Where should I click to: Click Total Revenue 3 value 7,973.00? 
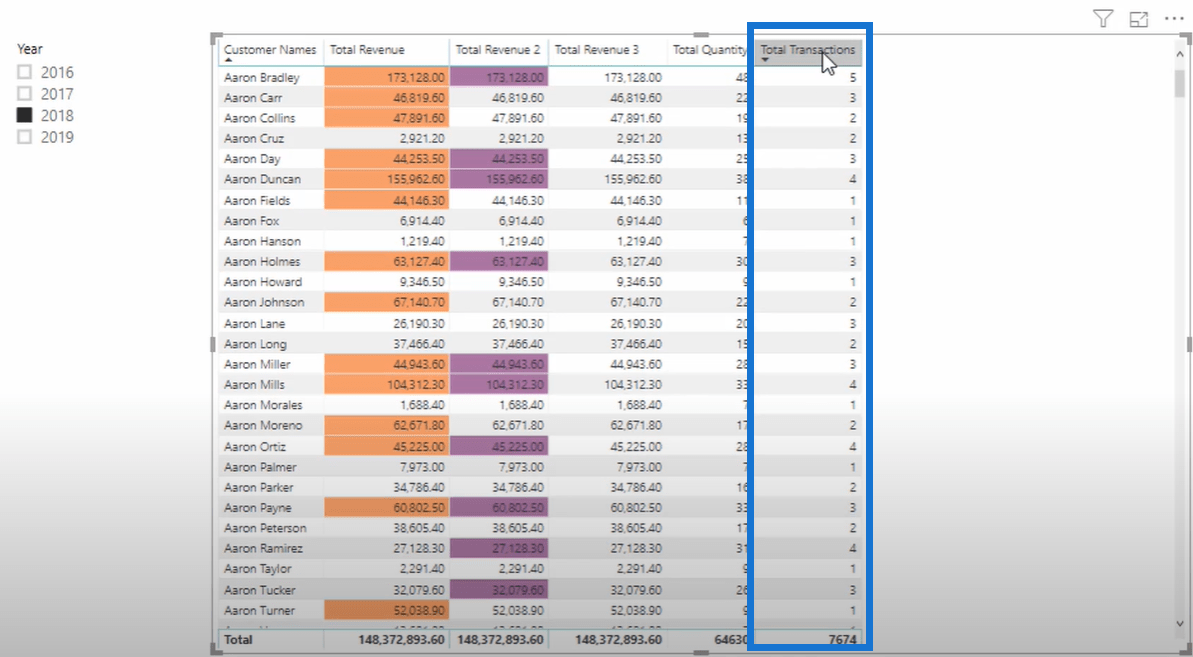(x=639, y=467)
